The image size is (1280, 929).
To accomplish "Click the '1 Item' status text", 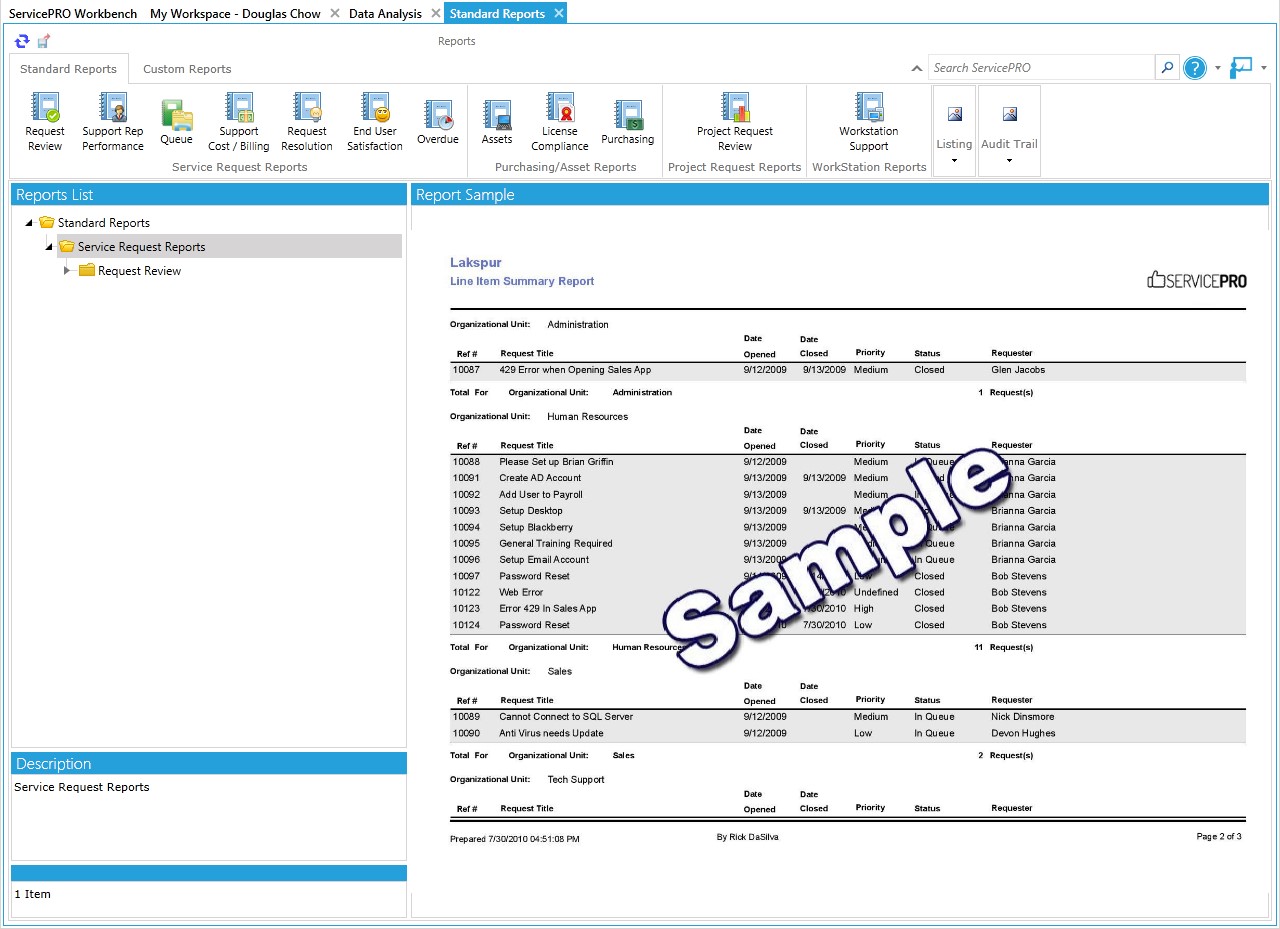I will [32, 894].
